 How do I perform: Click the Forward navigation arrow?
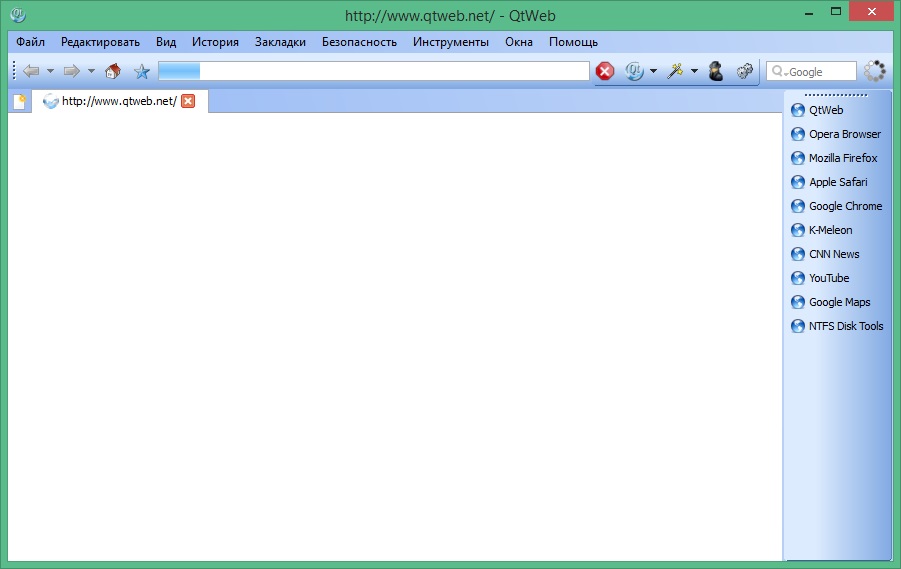tap(72, 71)
